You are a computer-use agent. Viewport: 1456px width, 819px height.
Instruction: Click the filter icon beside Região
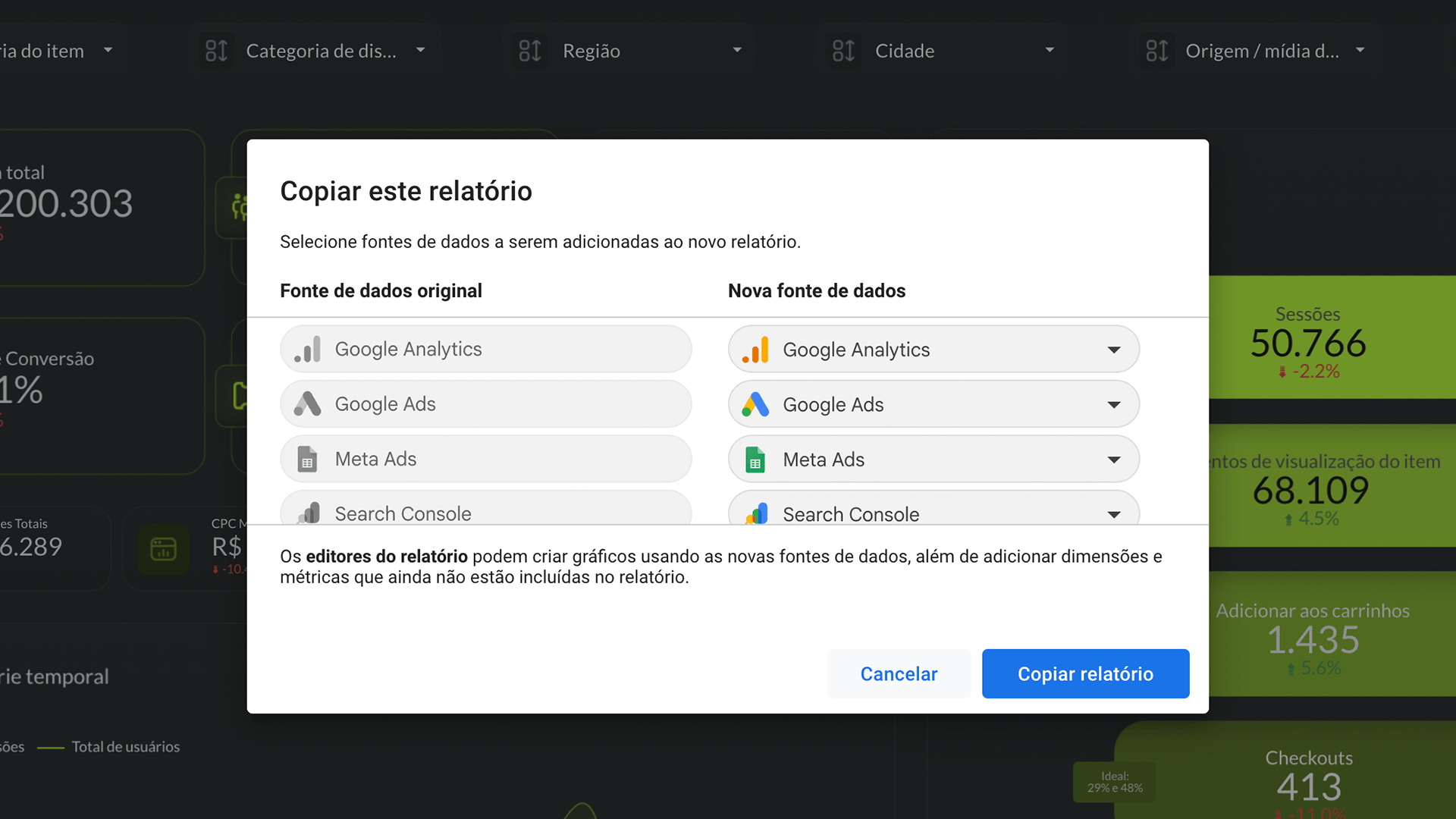point(530,51)
